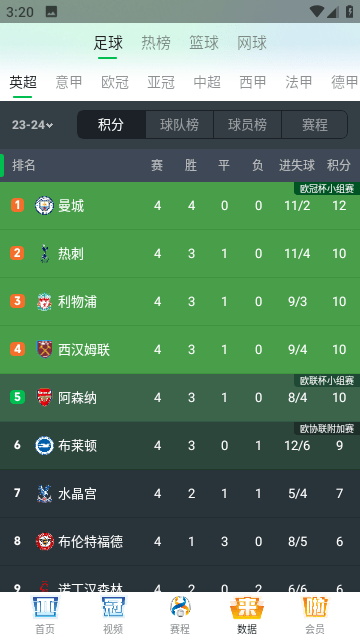Select the 篮球 basketball tab

point(204,43)
